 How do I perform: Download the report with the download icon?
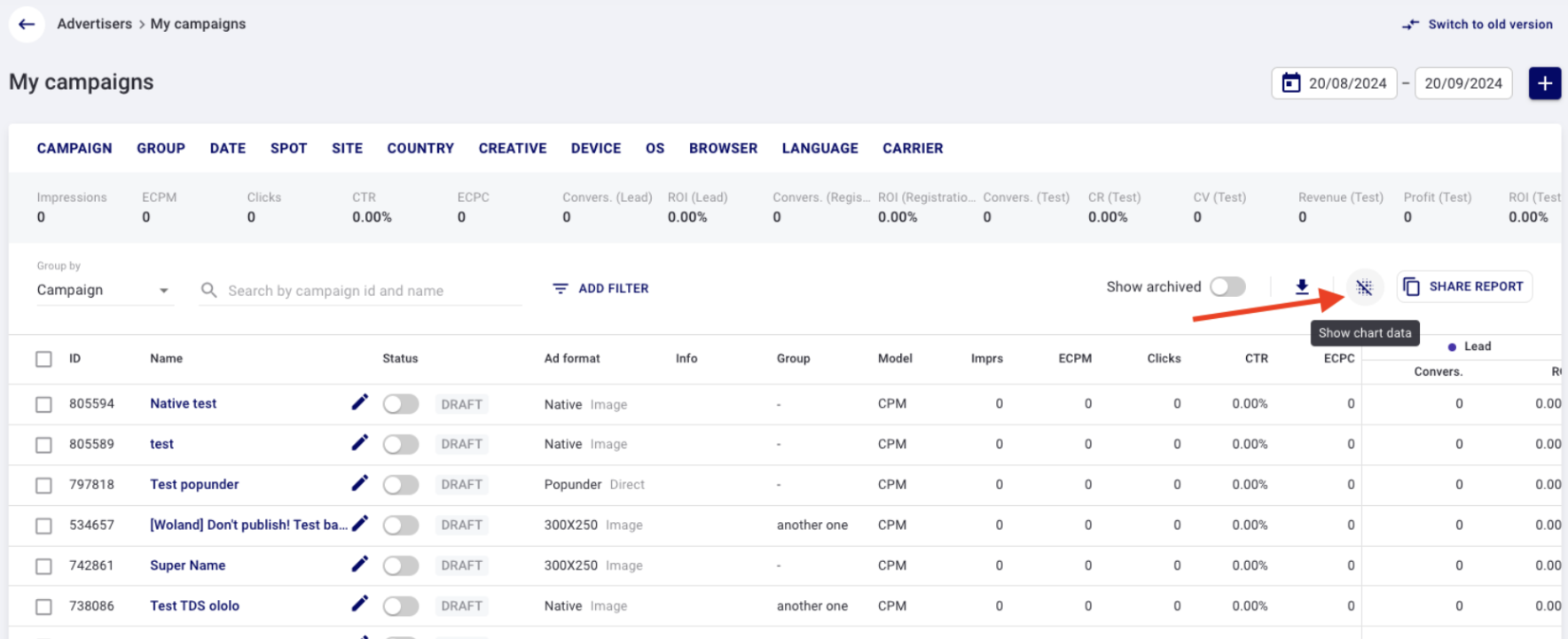pos(1302,286)
